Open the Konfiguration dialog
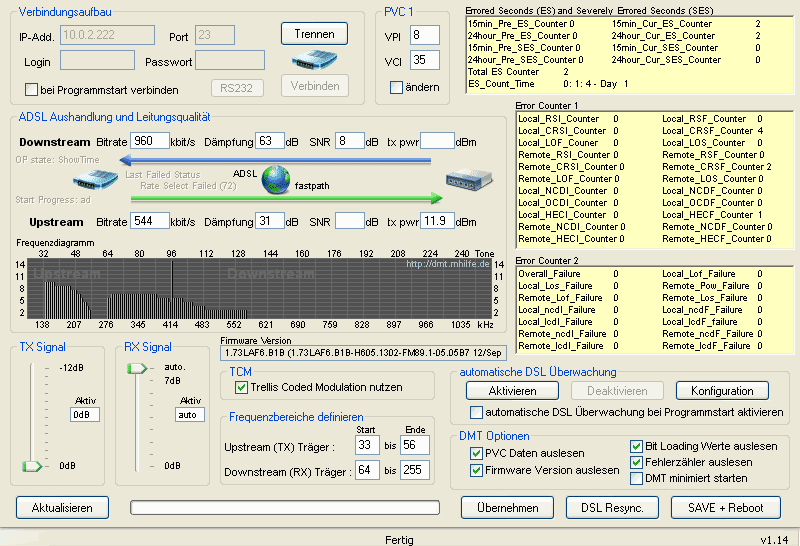The height and width of the screenshot is (546, 800). pyautogui.click(x=722, y=391)
